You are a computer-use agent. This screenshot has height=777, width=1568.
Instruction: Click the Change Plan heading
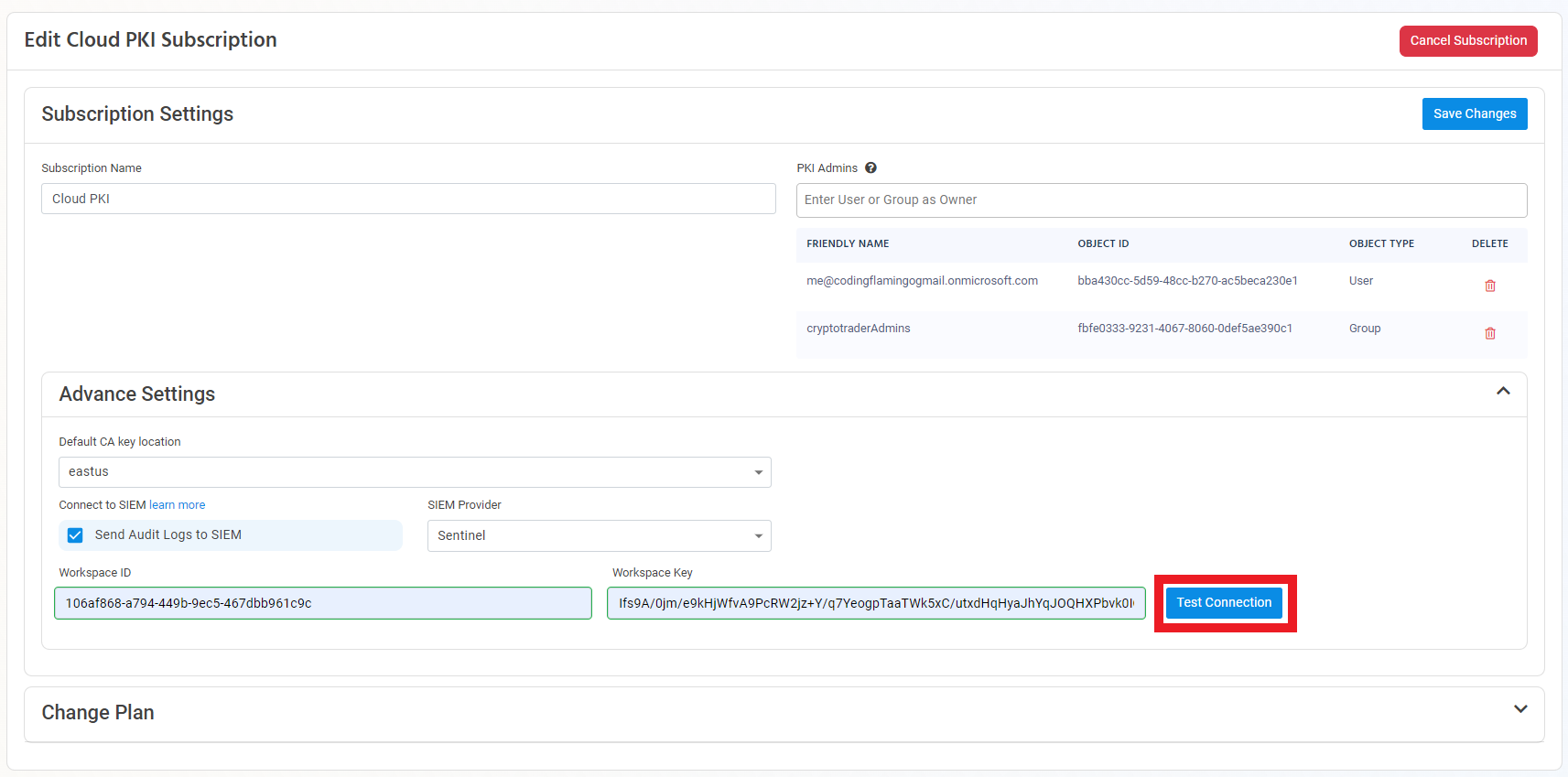(x=98, y=712)
